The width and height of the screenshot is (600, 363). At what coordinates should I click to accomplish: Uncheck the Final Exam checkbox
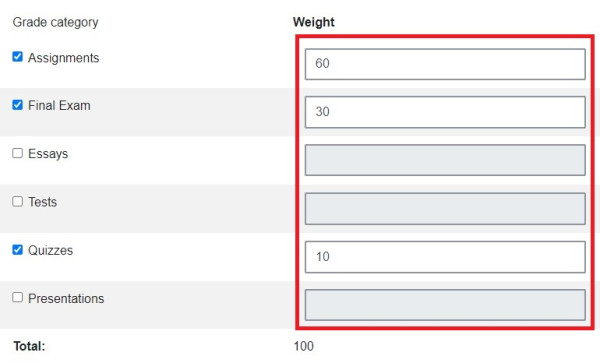point(18,105)
